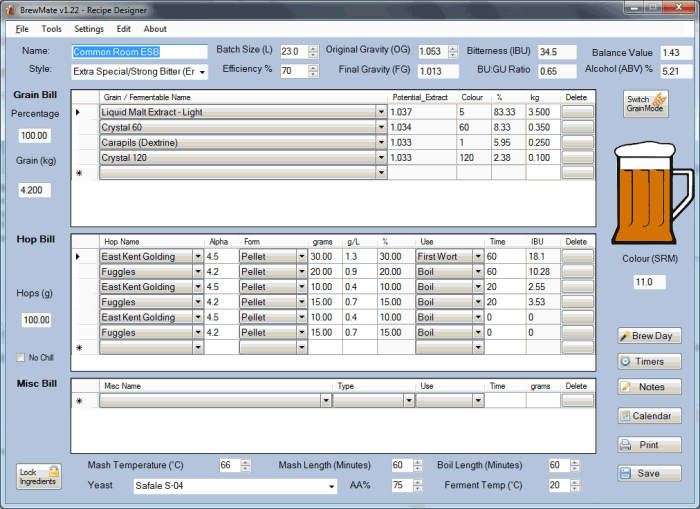
Task: Delete the first East Kent Golding hop row
Action: [577, 257]
